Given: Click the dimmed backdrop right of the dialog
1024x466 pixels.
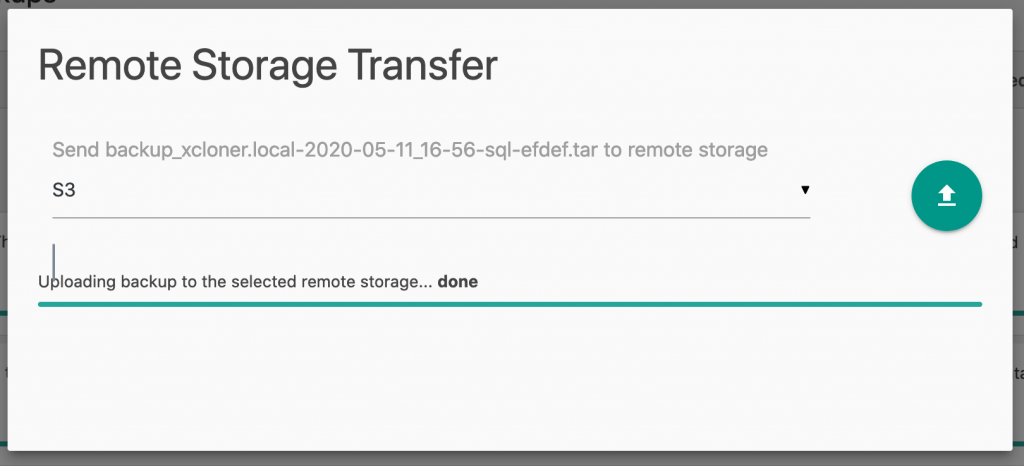Looking at the screenshot, I should [x=1018, y=233].
